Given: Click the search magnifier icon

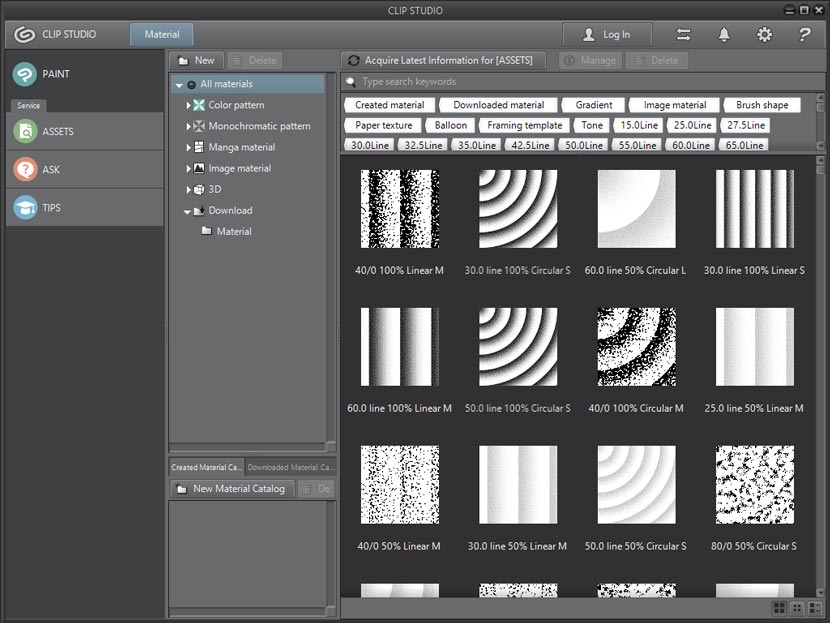Looking at the screenshot, I should pos(350,82).
